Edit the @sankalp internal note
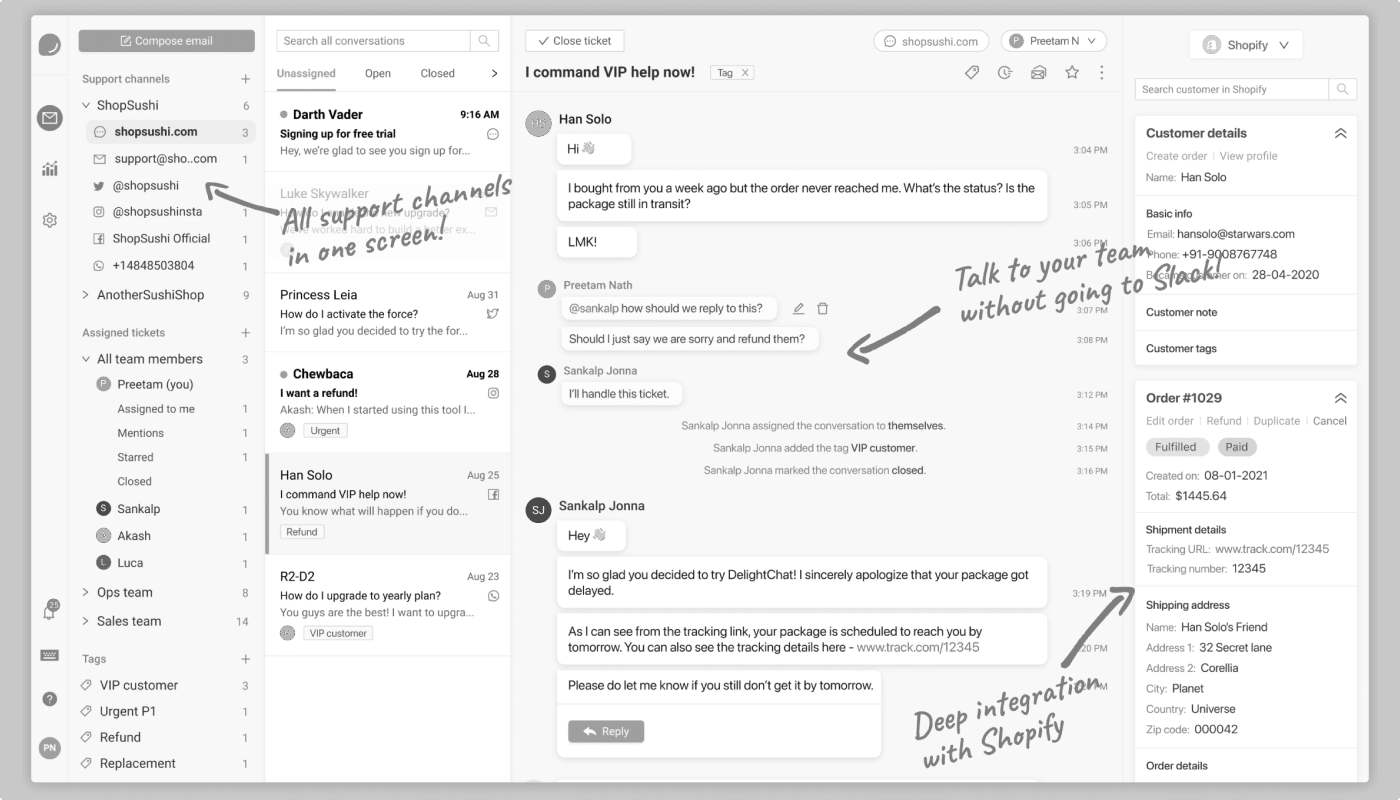Image resolution: width=1400 pixels, height=800 pixels. click(798, 309)
